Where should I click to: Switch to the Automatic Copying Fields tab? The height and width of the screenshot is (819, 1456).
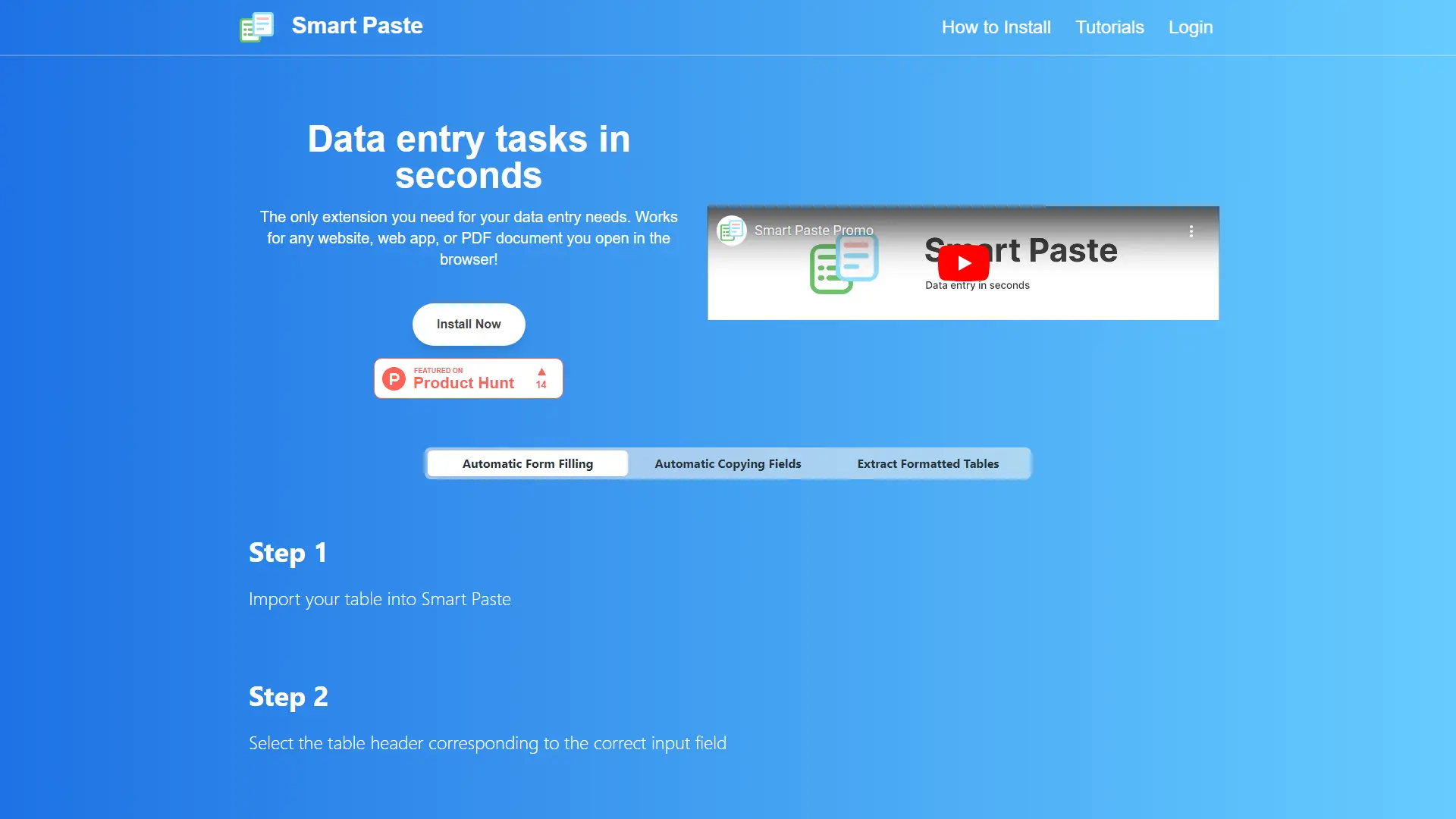coord(727,463)
